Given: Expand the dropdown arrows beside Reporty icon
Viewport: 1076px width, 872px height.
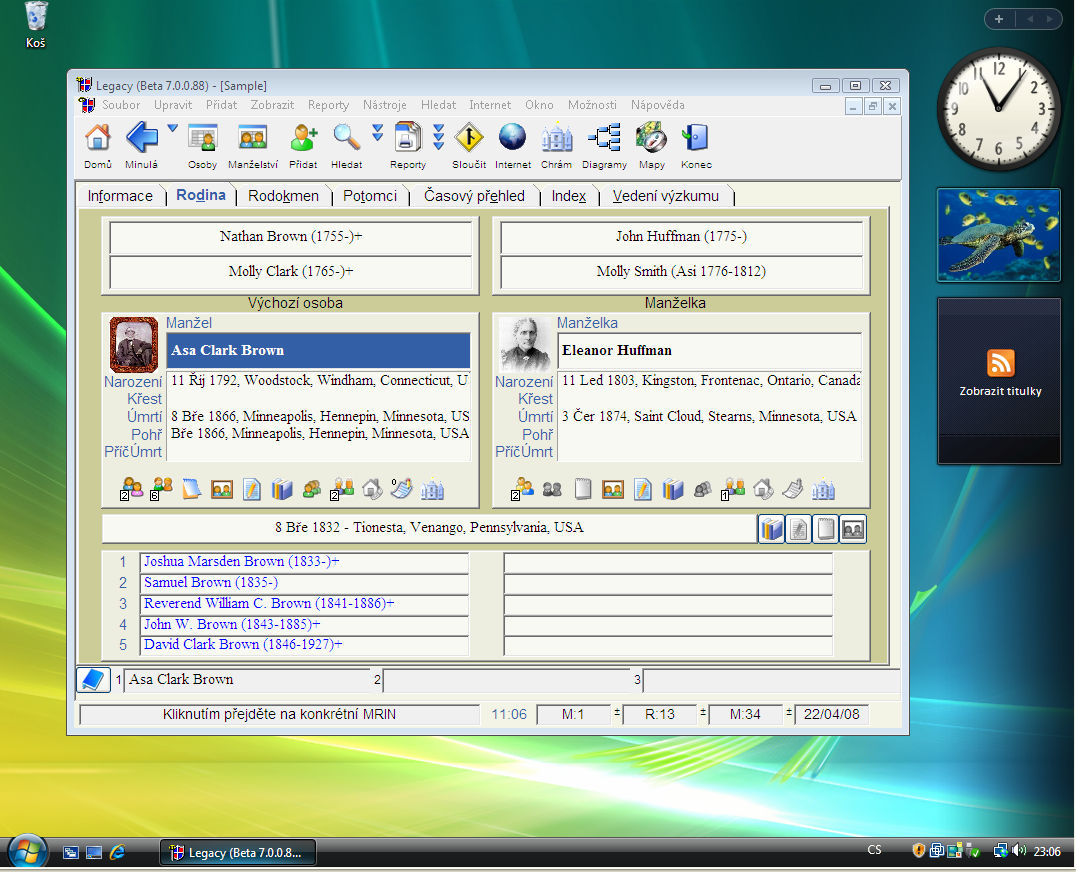Looking at the screenshot, I should pyautogui.click(x=438, y=137).
